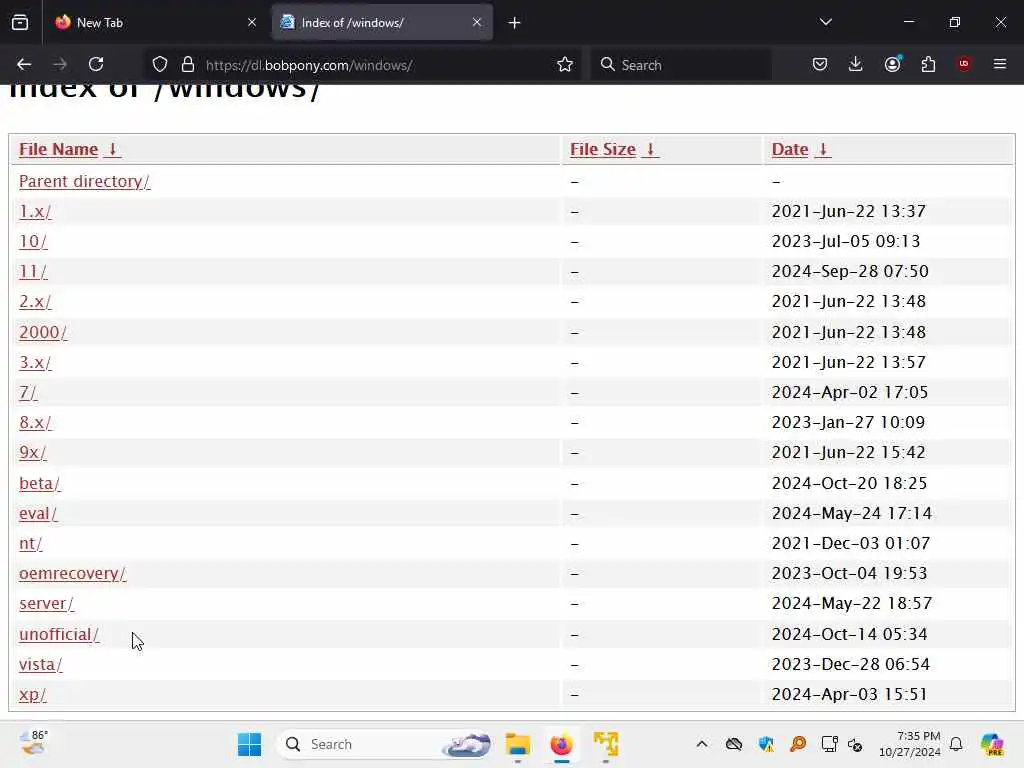The width and height of the screenshot is (1024, 768).
Task: Open the 9x/ folder
Action: point(33,453)
